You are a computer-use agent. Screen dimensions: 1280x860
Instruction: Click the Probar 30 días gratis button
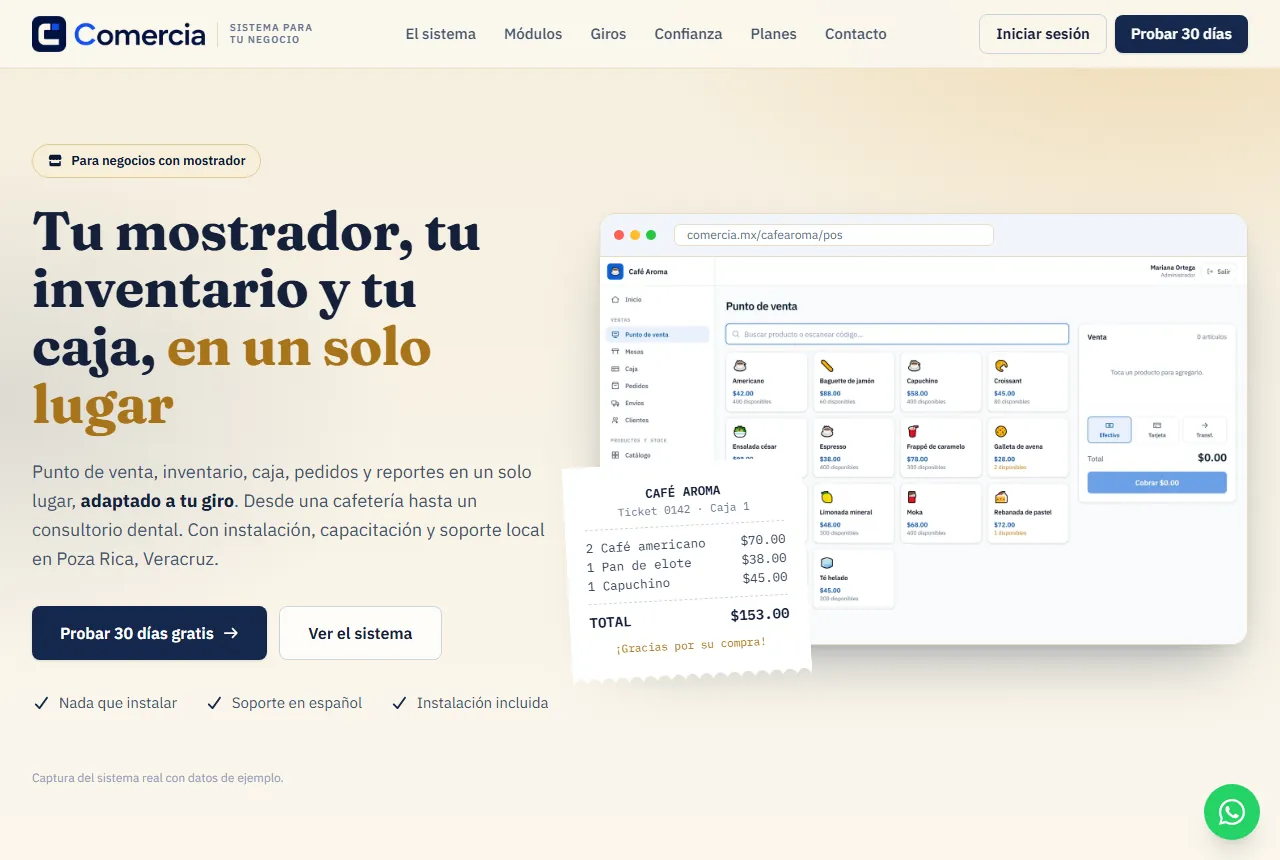149,633
